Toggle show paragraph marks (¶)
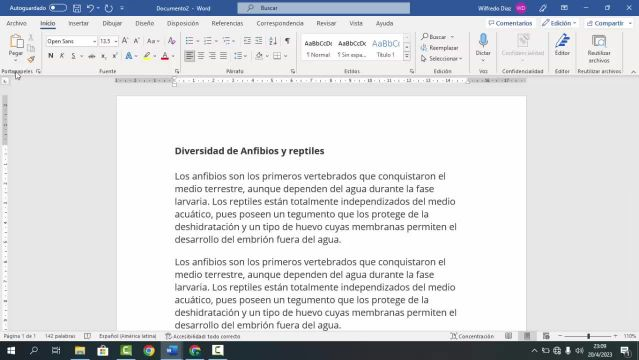639x360 pixels. tap(287, 41)
